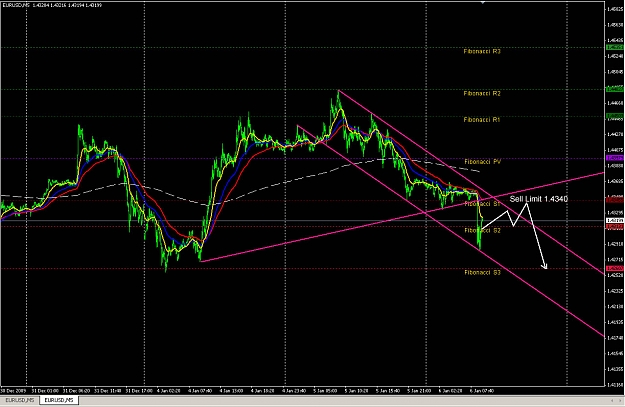Click the 4 Jan 18:20 time label

point(263,391)
